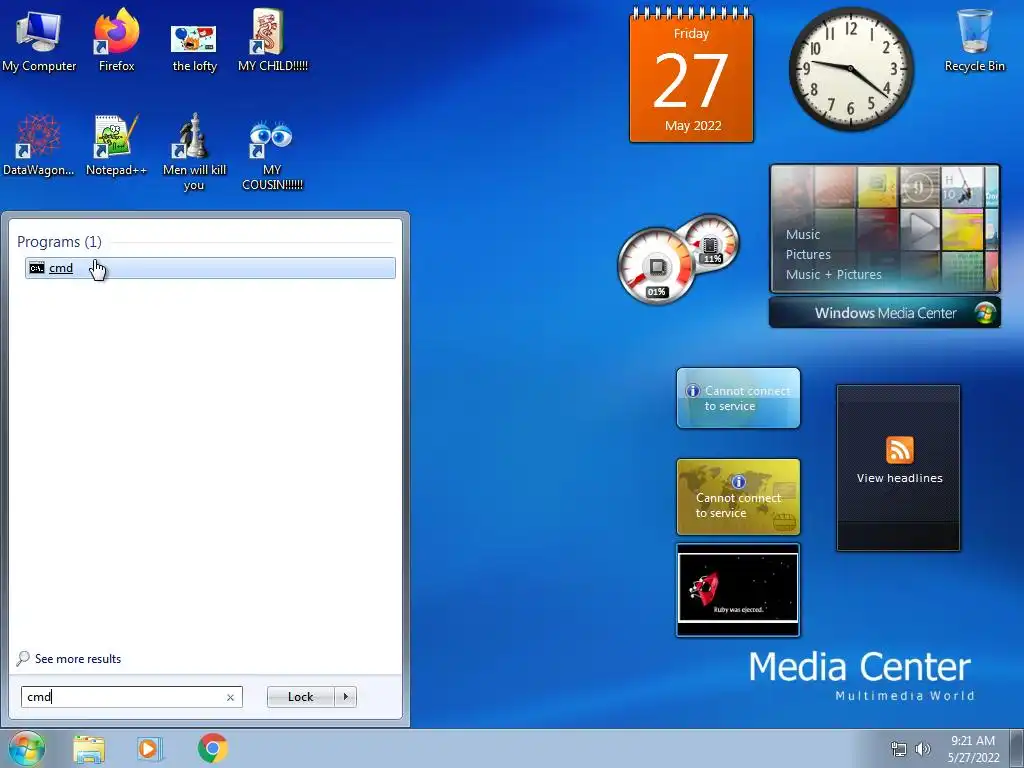
Task: Click the magnifier icon beside See more results
Action: (x=23, y=658)
